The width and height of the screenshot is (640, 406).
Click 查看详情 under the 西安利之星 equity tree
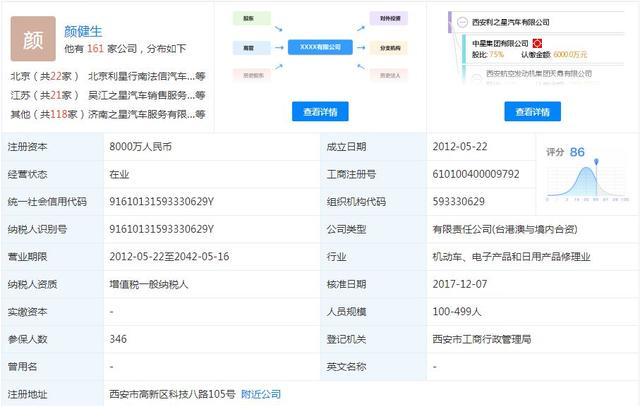(x=532, y=111)
